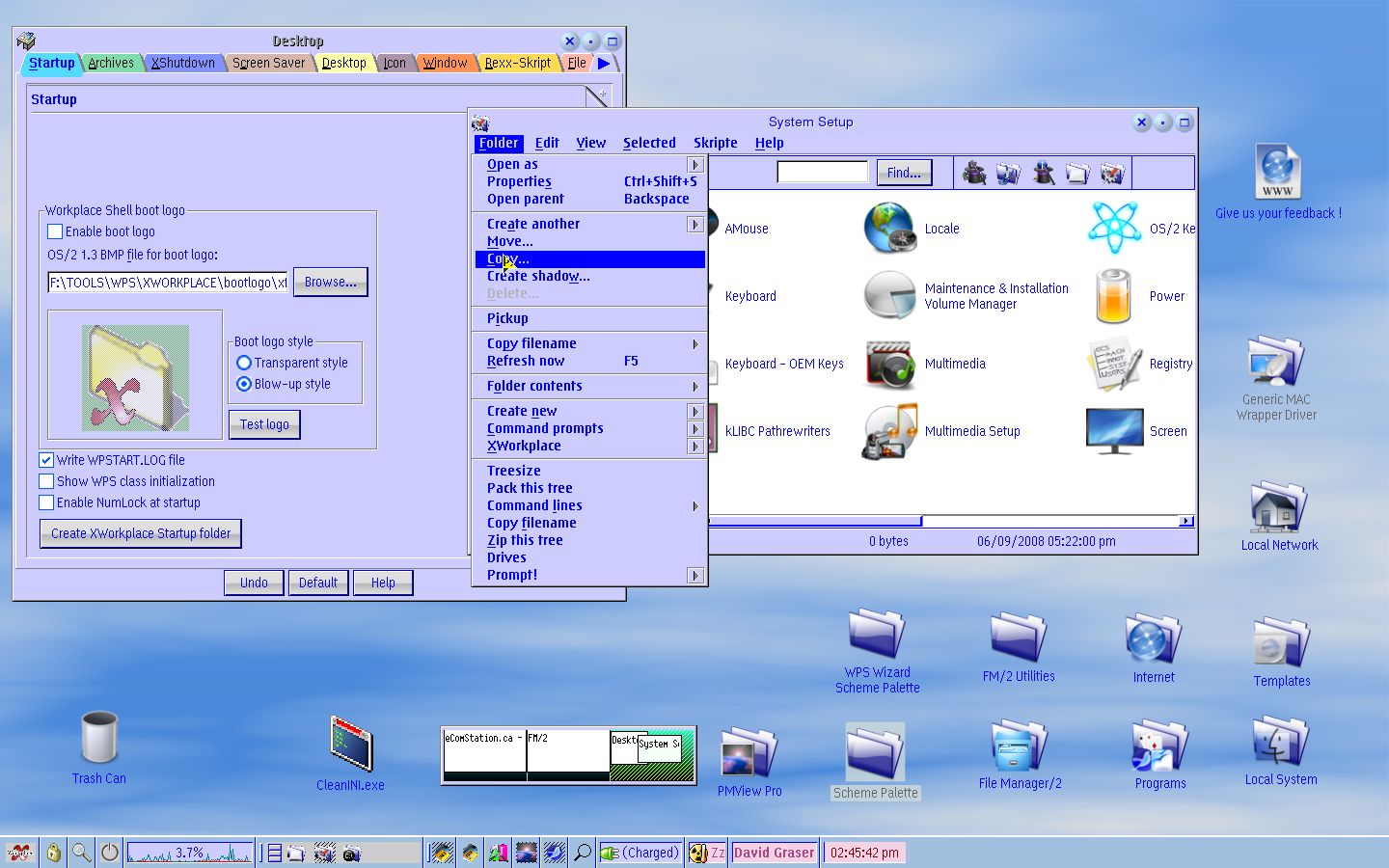Click padlock lockup icon in taskbar
The width and height of the screenshot is (1389, 868).
(53, 853)
